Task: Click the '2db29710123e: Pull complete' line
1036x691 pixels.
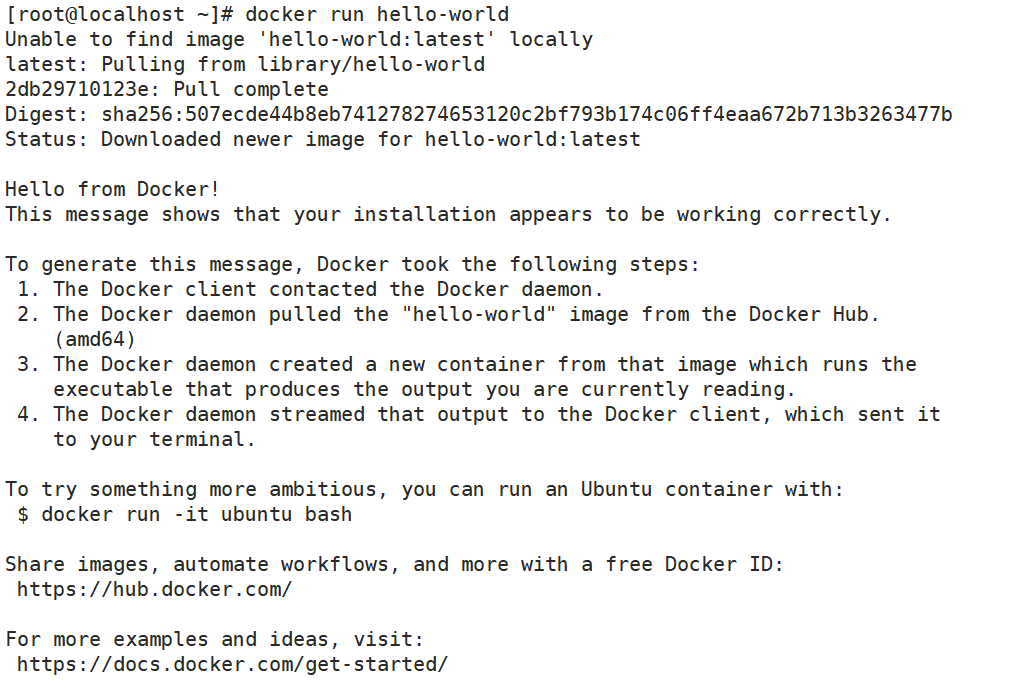Action: 166,89
